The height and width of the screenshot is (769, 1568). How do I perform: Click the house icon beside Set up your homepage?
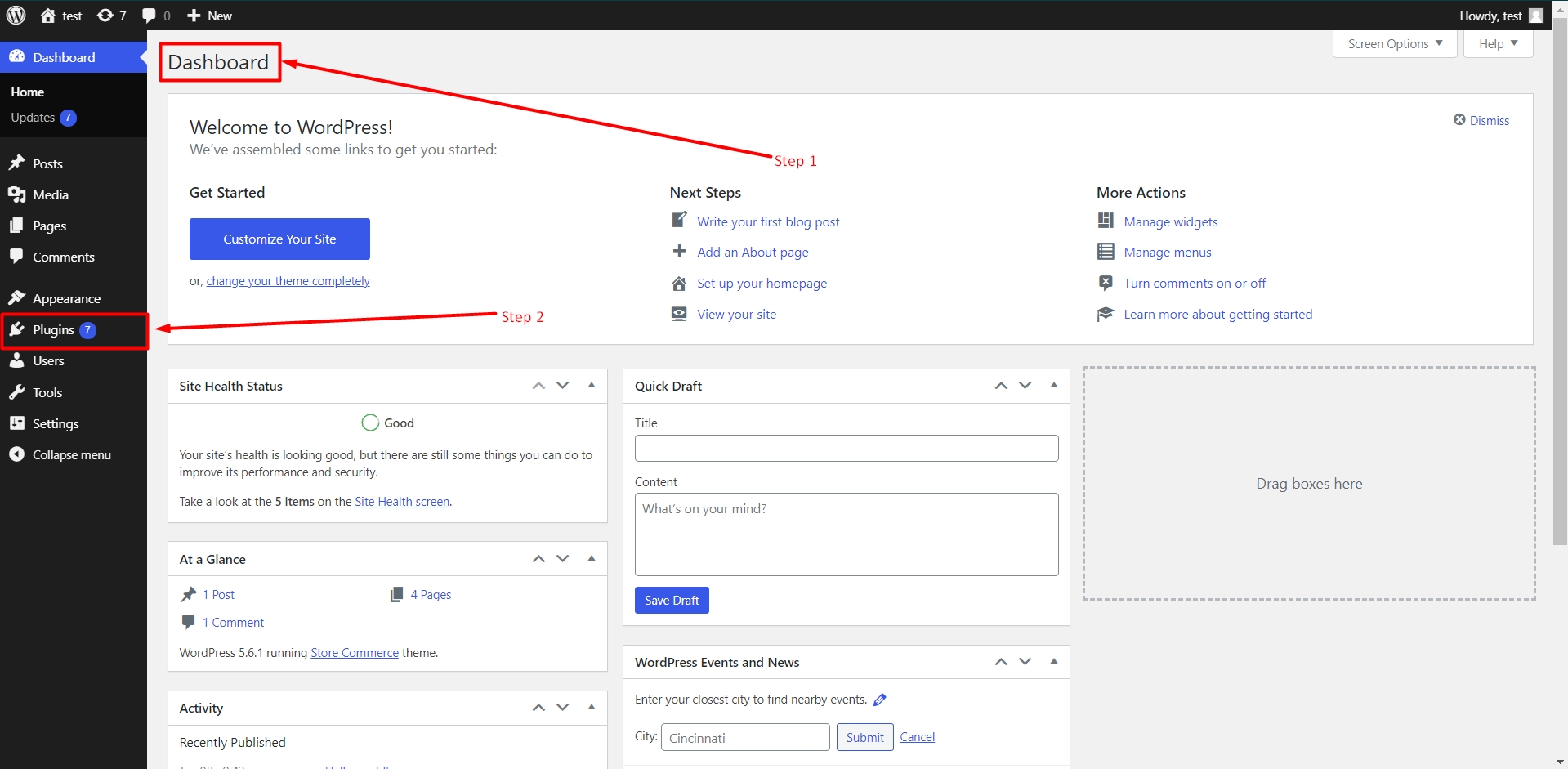click(679, 284)
